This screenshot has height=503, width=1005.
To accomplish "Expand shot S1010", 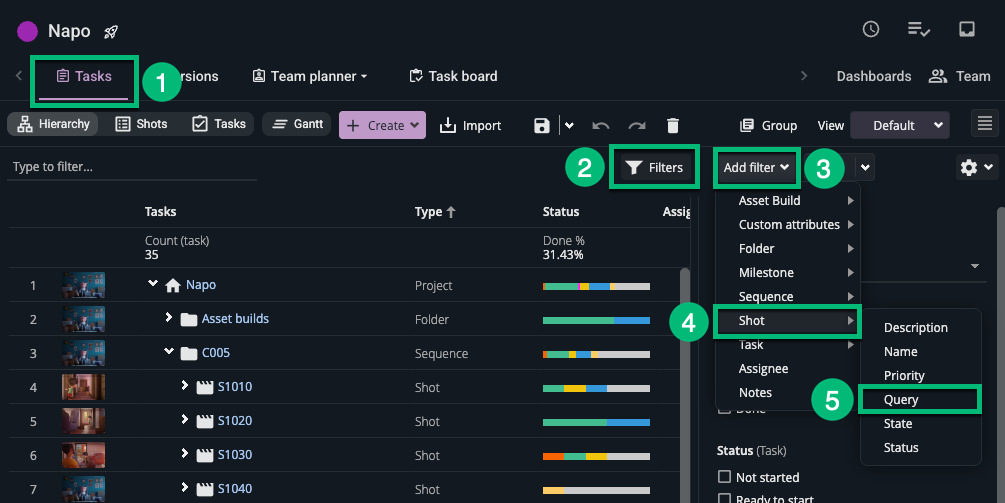I will tap(185, 385).
